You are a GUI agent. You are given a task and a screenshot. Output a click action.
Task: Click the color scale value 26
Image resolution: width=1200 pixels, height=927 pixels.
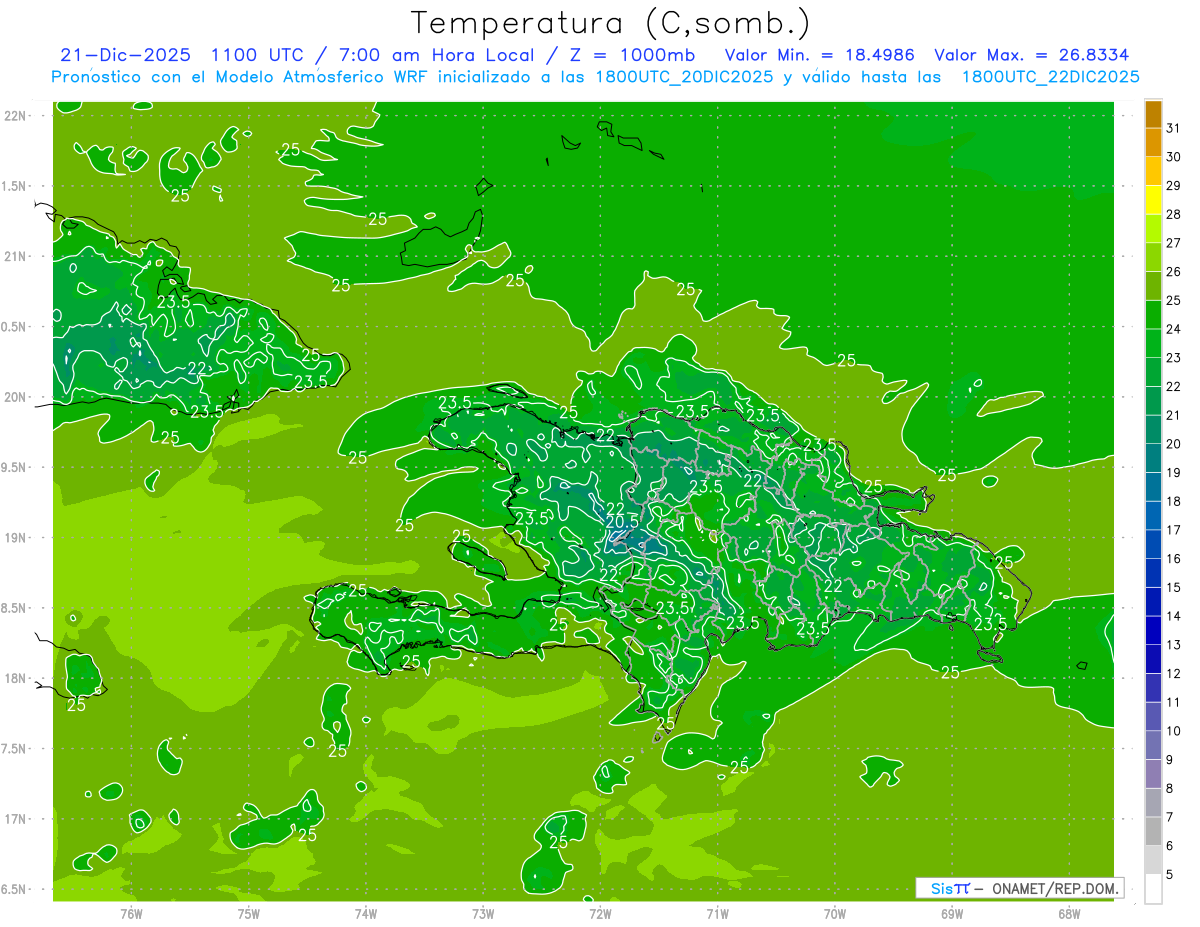pos(1173,272)
